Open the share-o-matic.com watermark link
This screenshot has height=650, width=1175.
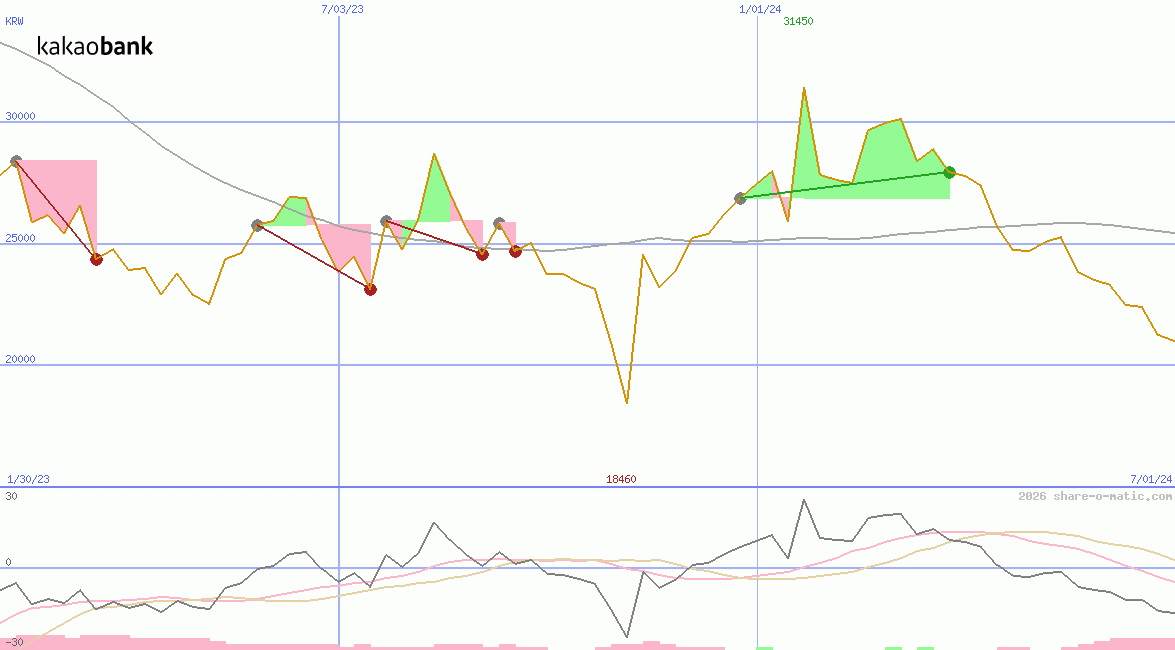tap(1095, 496)
